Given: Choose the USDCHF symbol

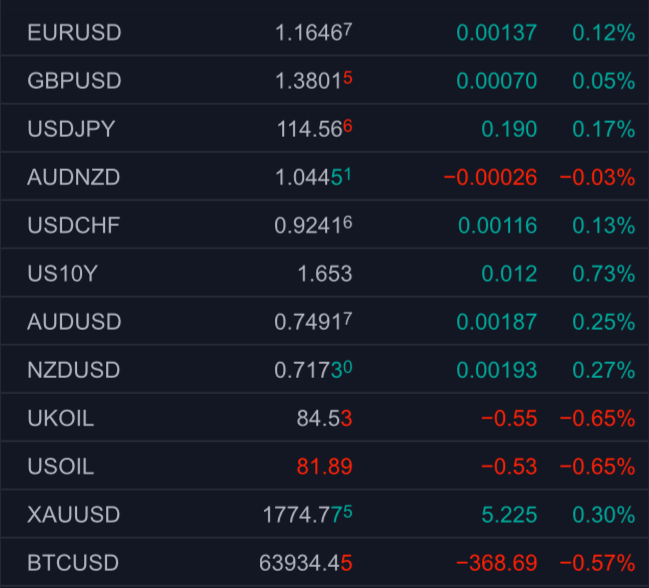Looking at the screenshot, I should (x=74, y=225).
